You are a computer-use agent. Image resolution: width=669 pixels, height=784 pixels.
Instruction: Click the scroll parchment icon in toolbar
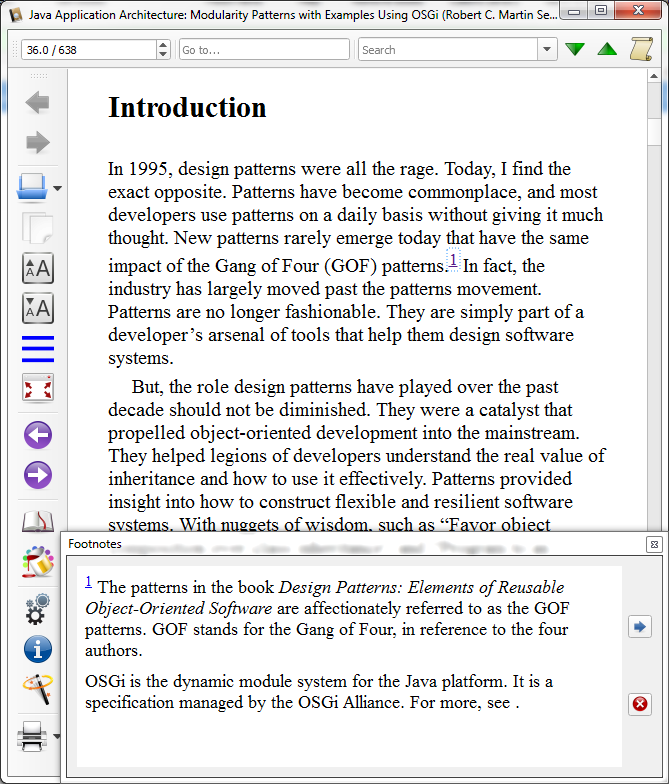641,49
